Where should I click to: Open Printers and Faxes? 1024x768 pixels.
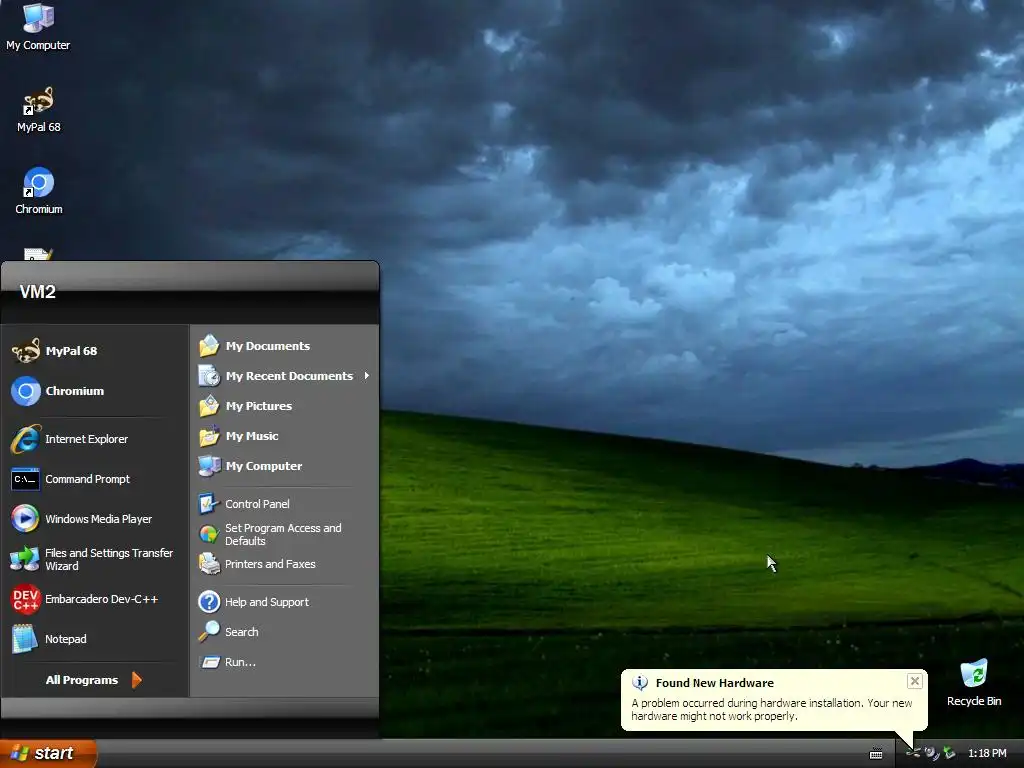point(285,564)
